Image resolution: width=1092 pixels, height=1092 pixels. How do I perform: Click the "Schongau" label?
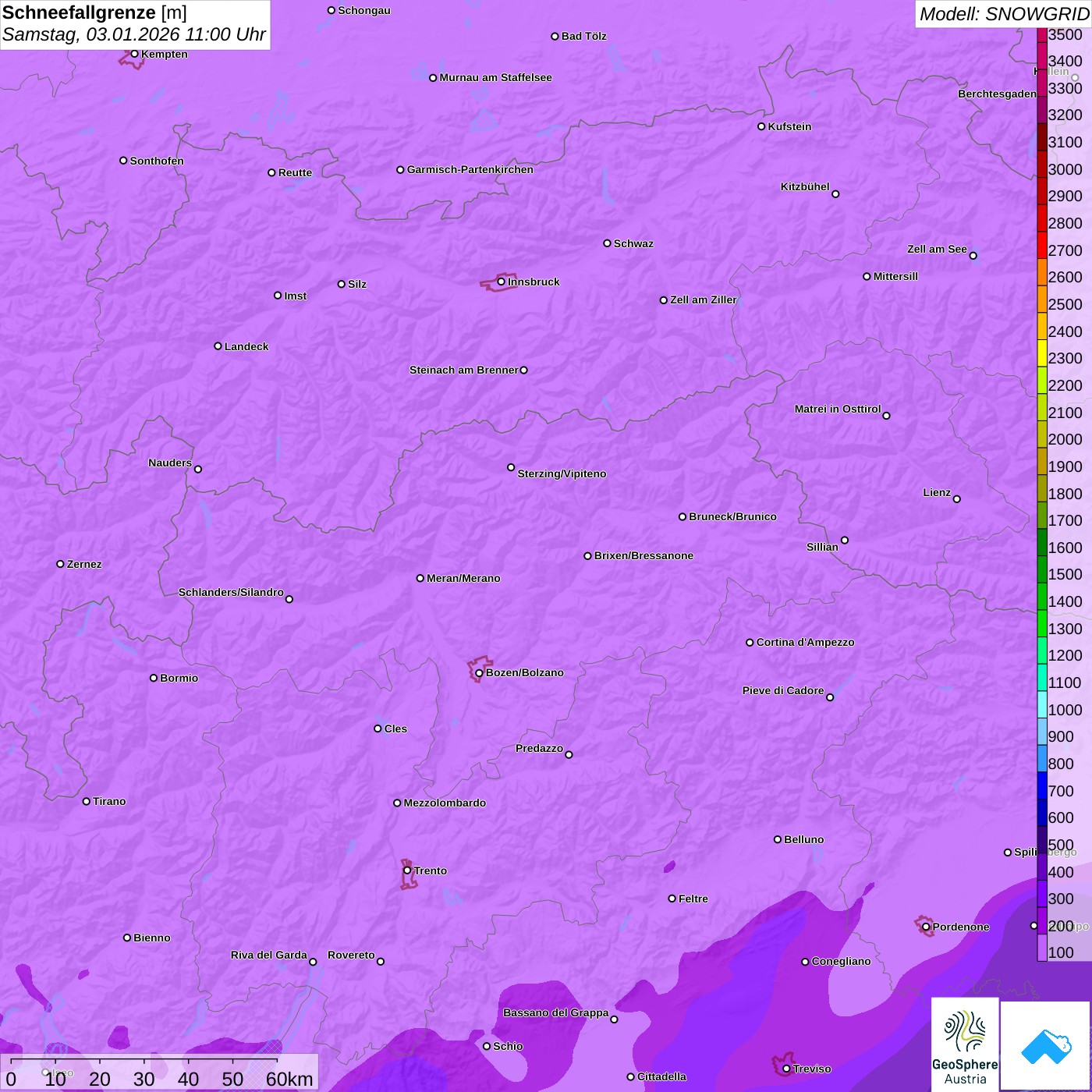point(364,10)
